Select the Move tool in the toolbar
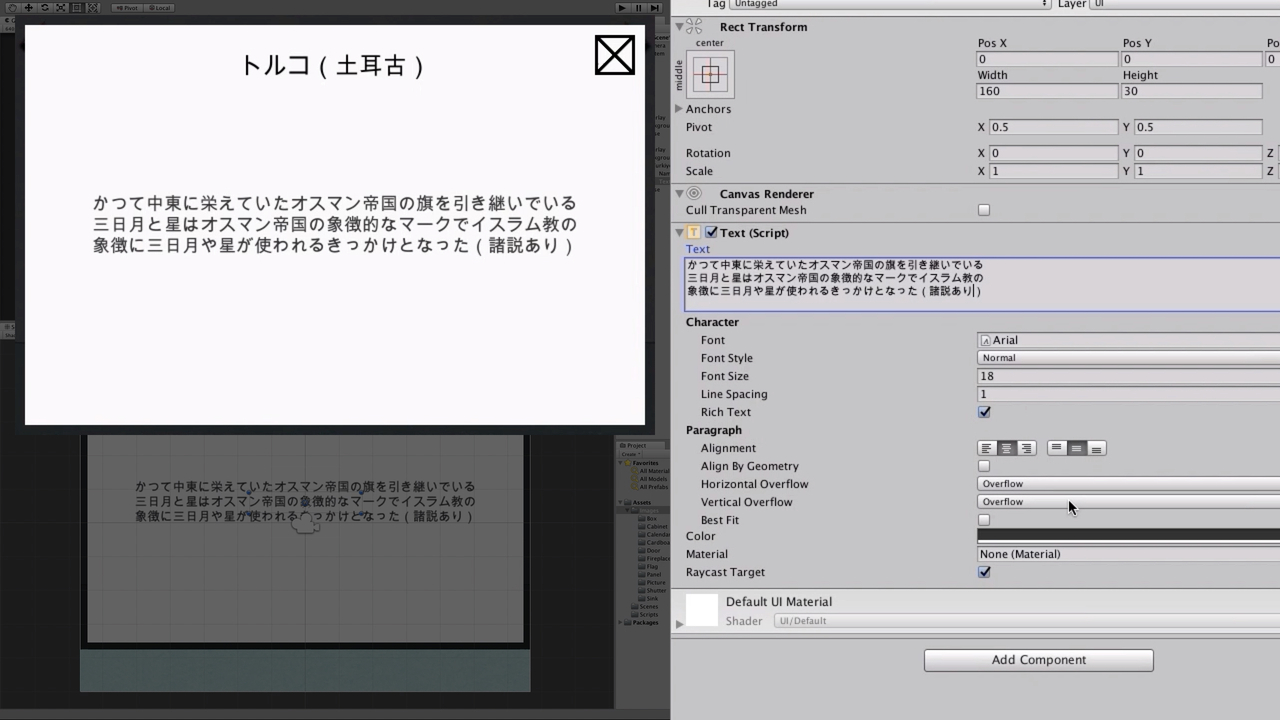 tap(28, 7)
